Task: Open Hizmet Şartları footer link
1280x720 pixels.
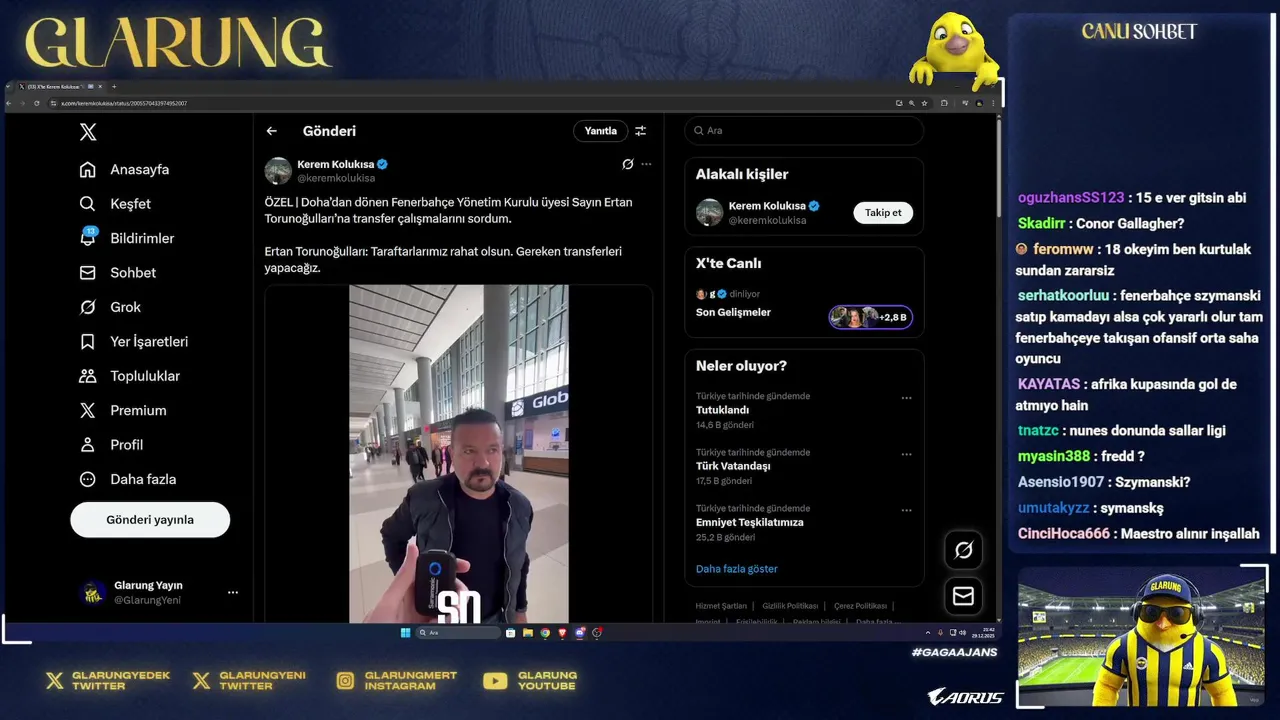Action: coord(721,606)
